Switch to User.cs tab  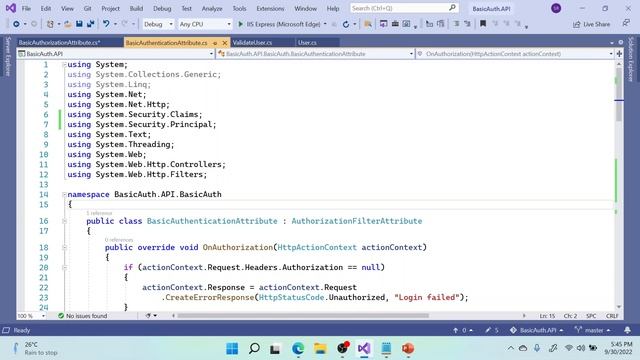307,42
